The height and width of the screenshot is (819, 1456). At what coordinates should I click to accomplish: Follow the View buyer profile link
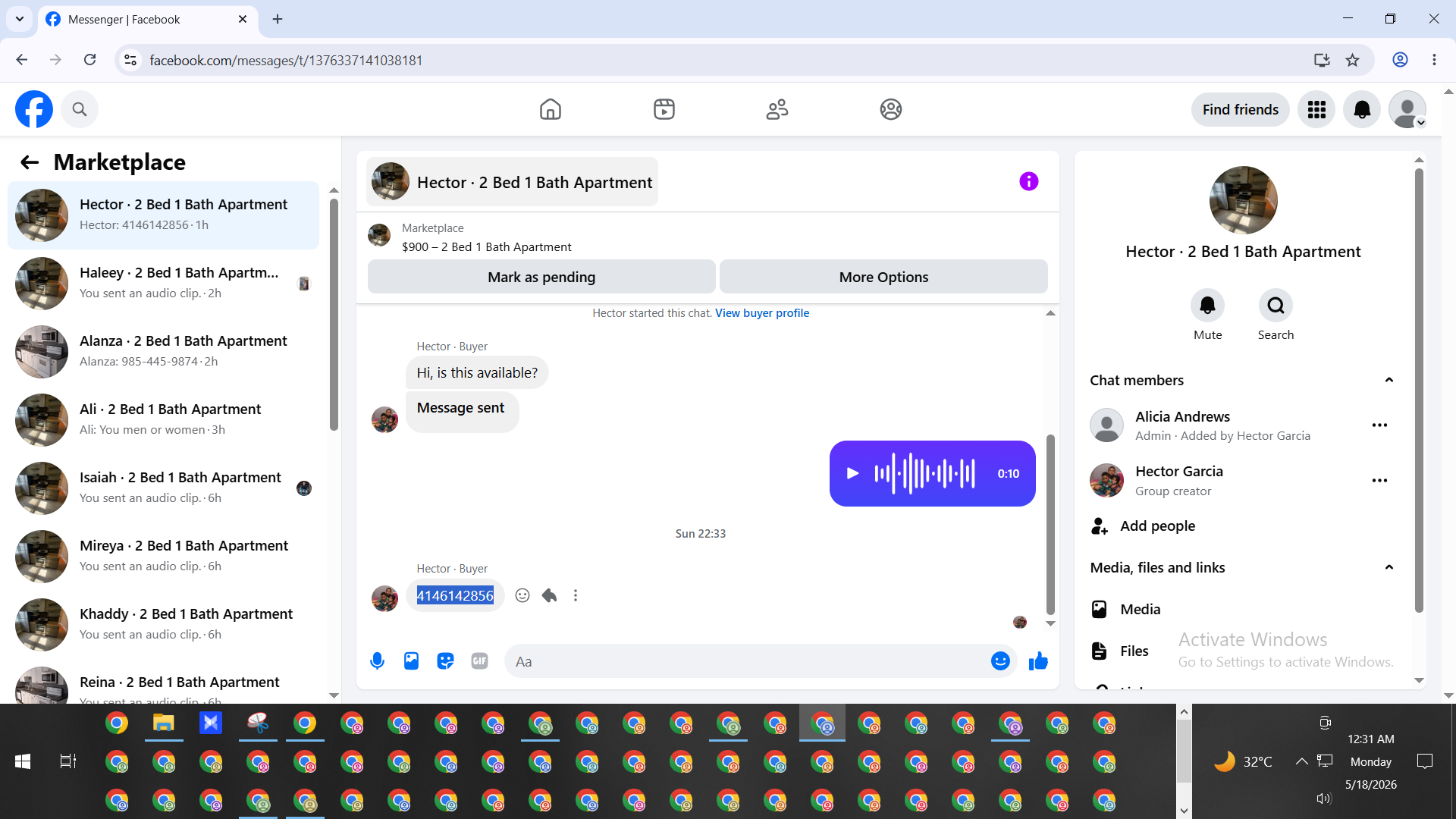[x=762, y=313]
